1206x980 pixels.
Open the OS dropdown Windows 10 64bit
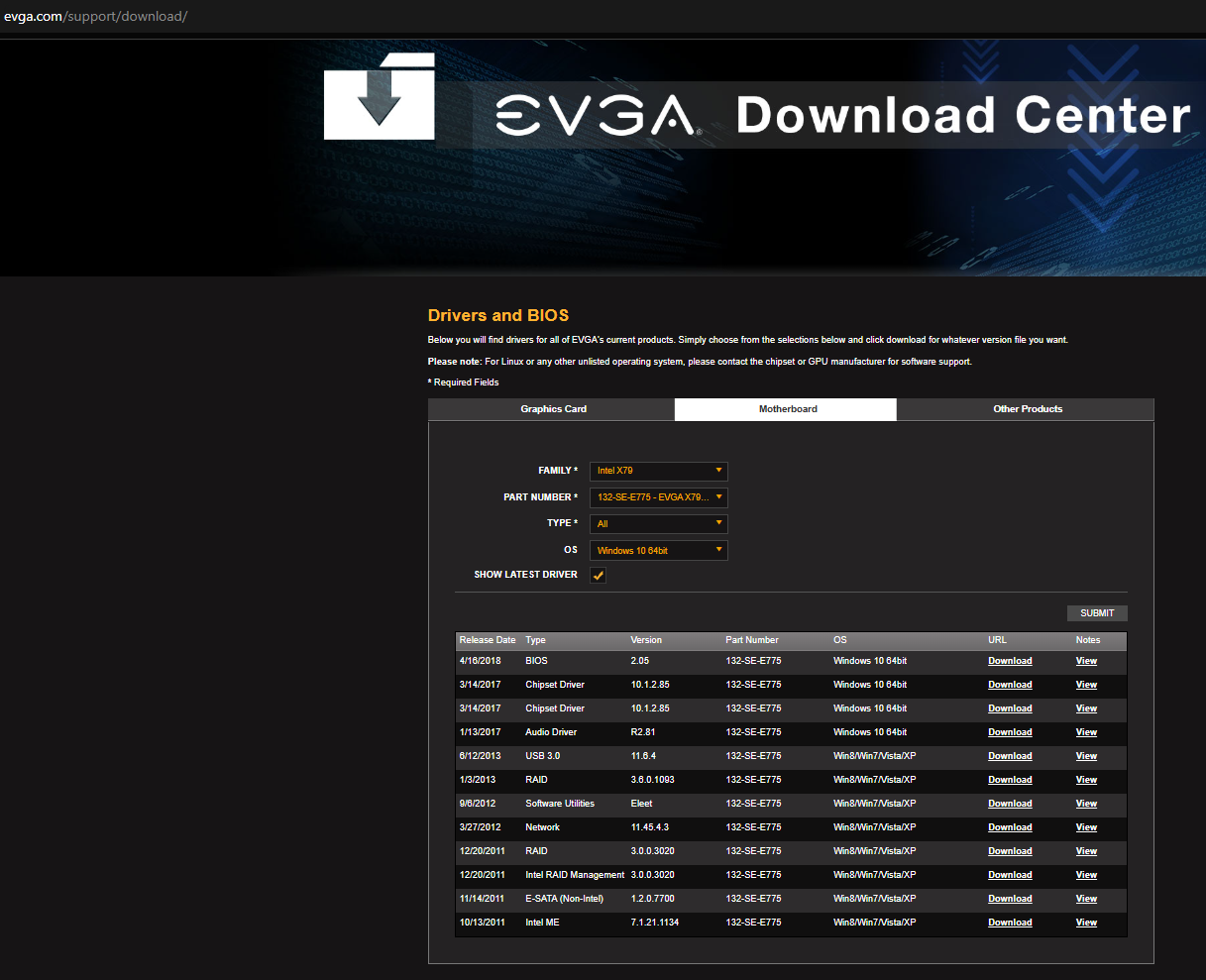click(x=659, y=550)
